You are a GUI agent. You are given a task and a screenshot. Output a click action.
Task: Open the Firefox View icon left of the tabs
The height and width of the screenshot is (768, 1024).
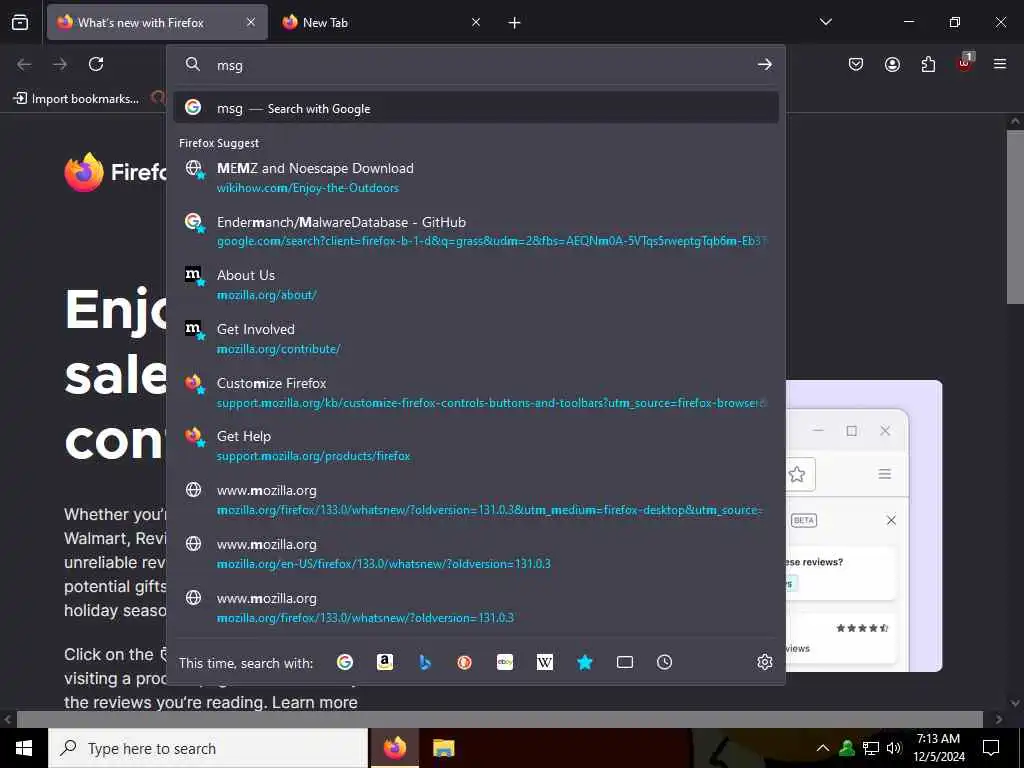20,22
